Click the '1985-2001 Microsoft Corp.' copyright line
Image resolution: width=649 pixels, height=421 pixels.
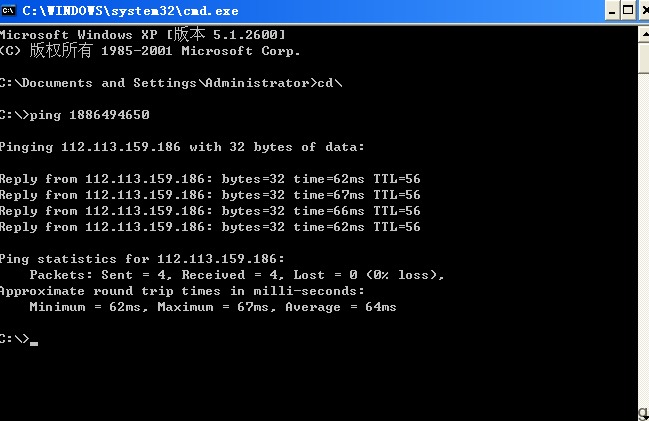click(150, 51)
